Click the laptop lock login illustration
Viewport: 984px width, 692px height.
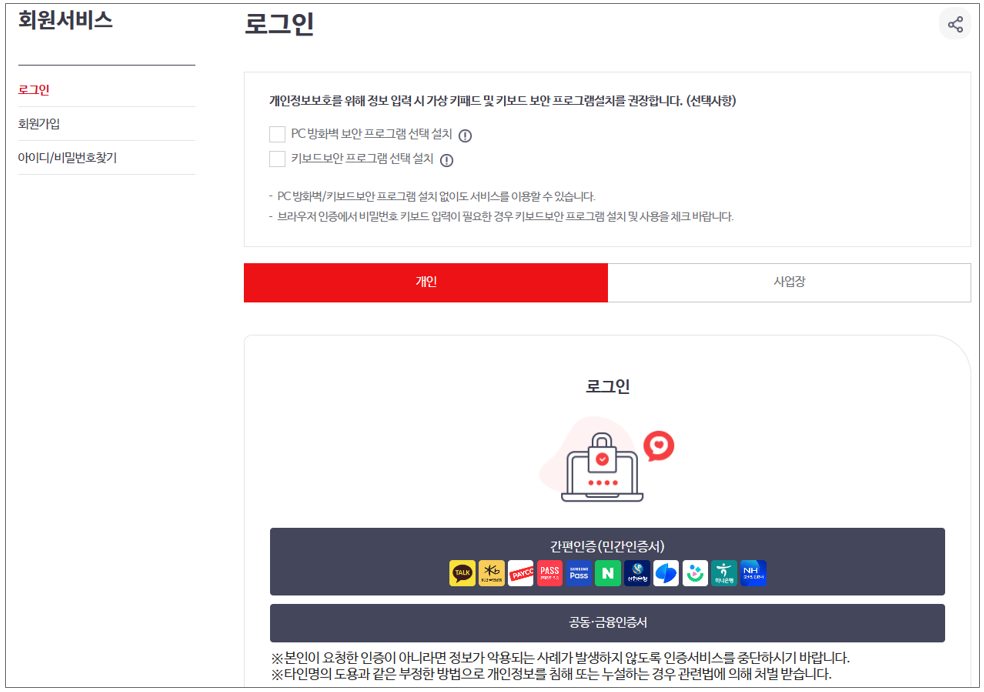(607, 460)
